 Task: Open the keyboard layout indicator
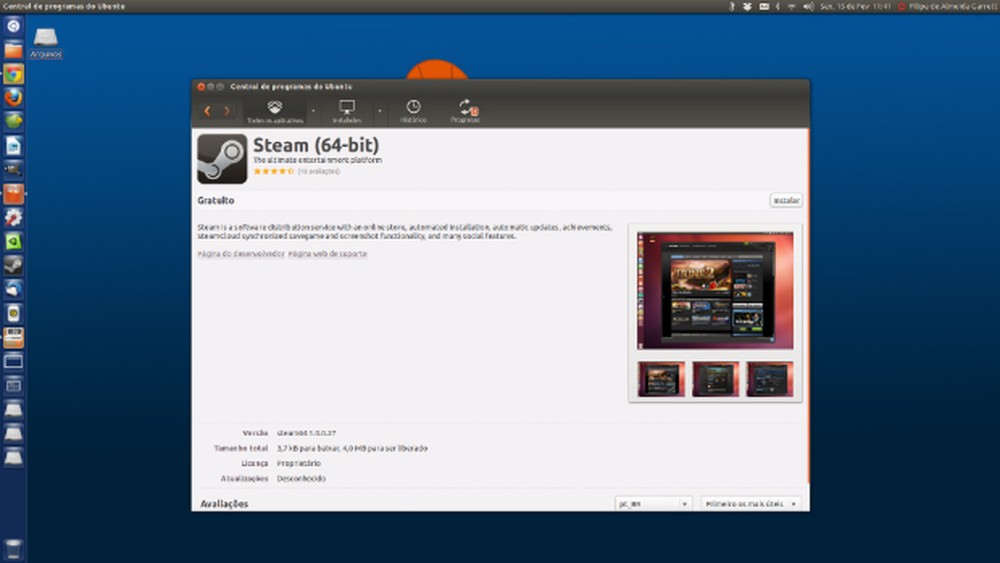point(764,6)
